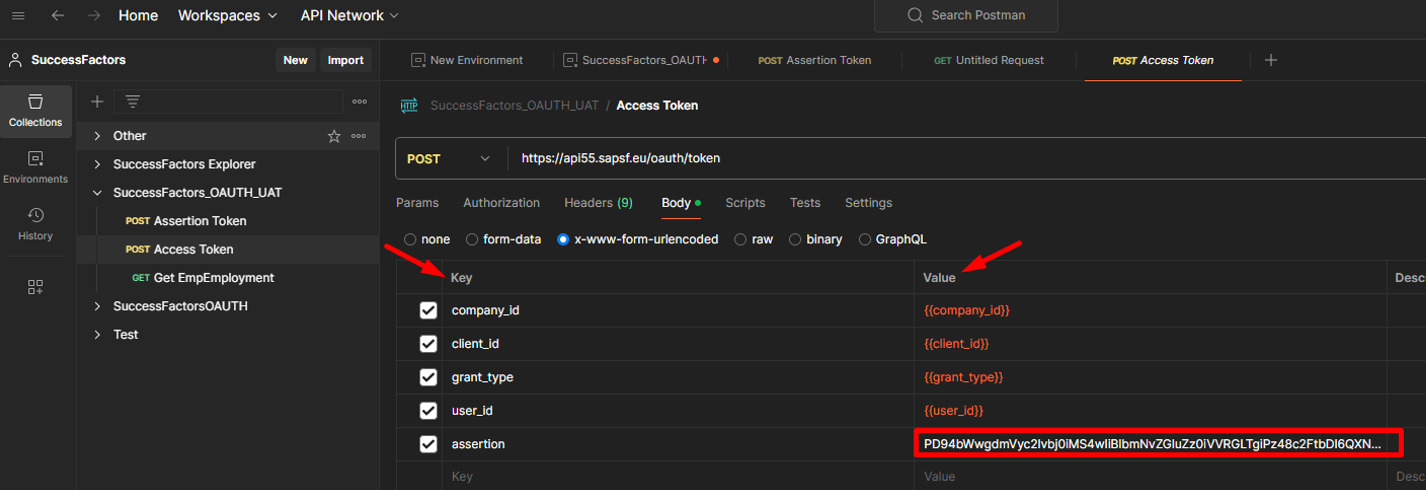Screen dimensions: 1426x490
Task: Open more options for Other collection
Action: (x=358, y=136)
